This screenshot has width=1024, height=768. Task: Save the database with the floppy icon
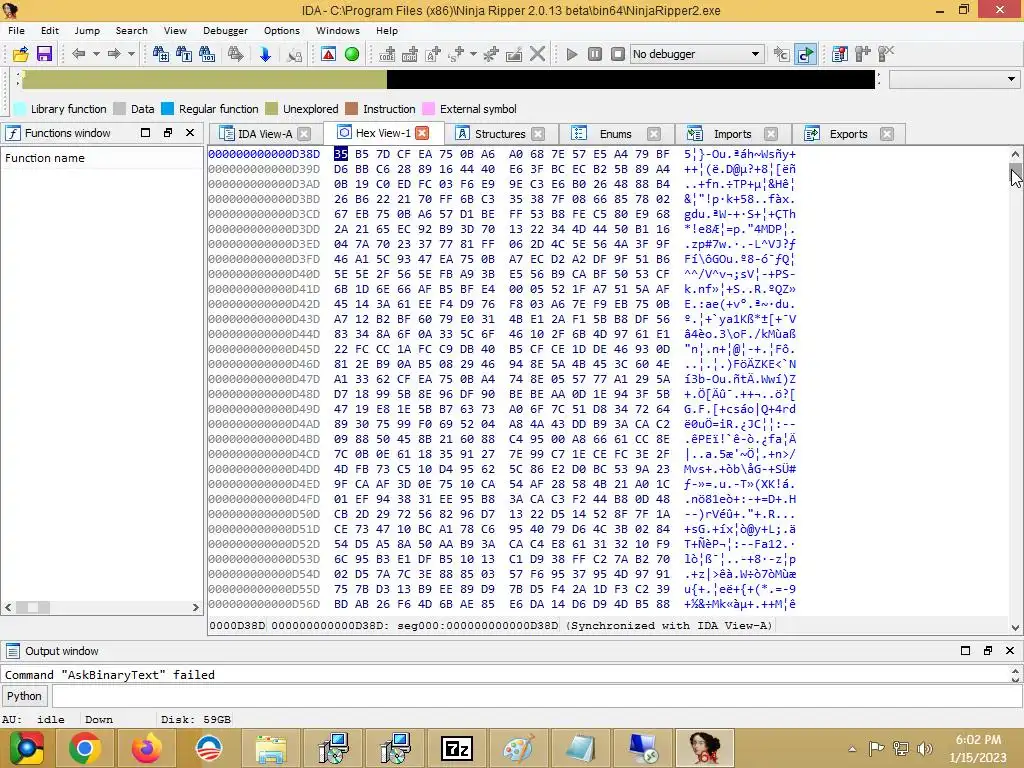point(44,54)
